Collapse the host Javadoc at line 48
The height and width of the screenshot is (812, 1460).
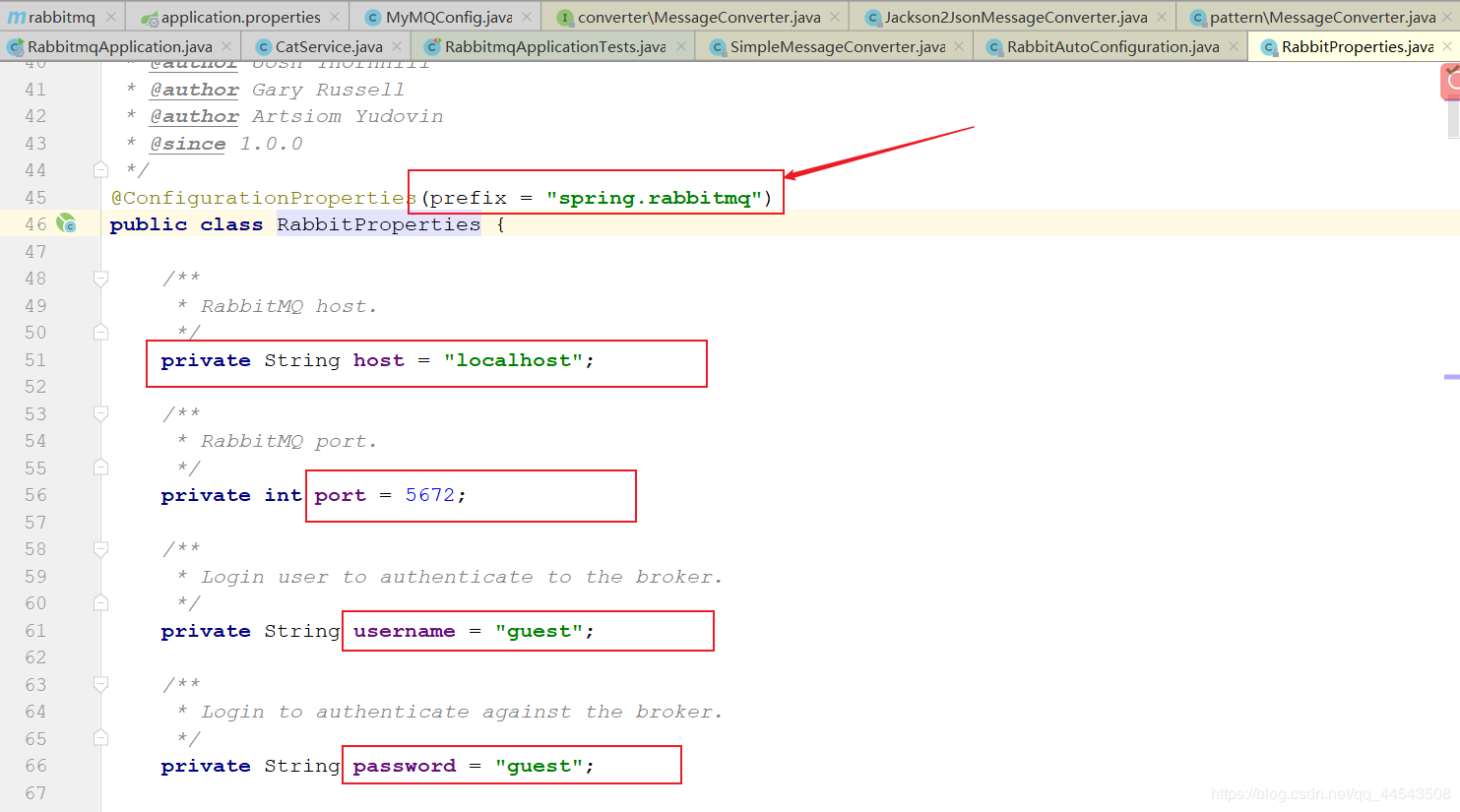pos(100,279)
